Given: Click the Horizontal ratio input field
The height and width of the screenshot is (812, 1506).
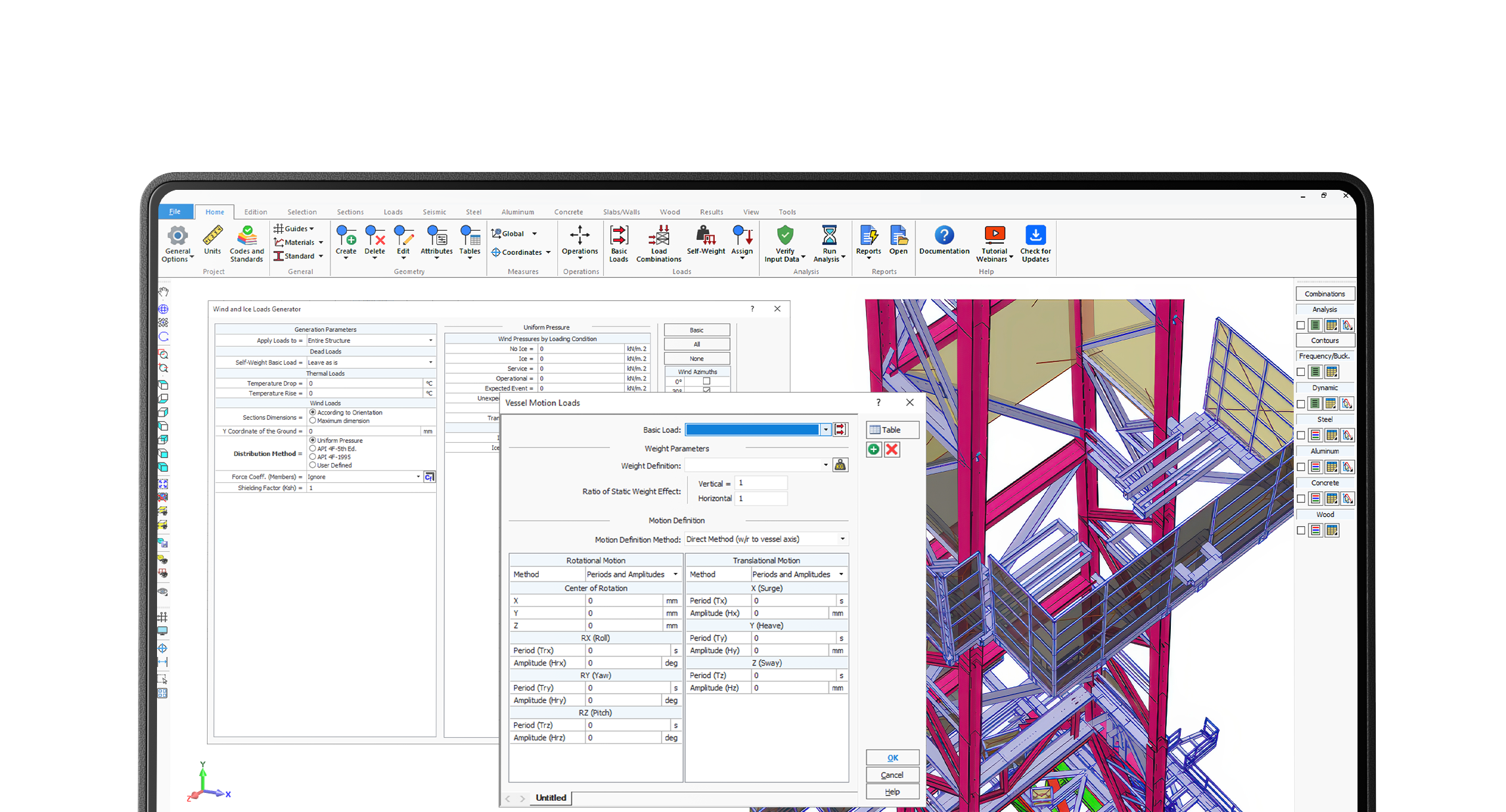Looking at the screenshot, I should click(x=761, y=499).
